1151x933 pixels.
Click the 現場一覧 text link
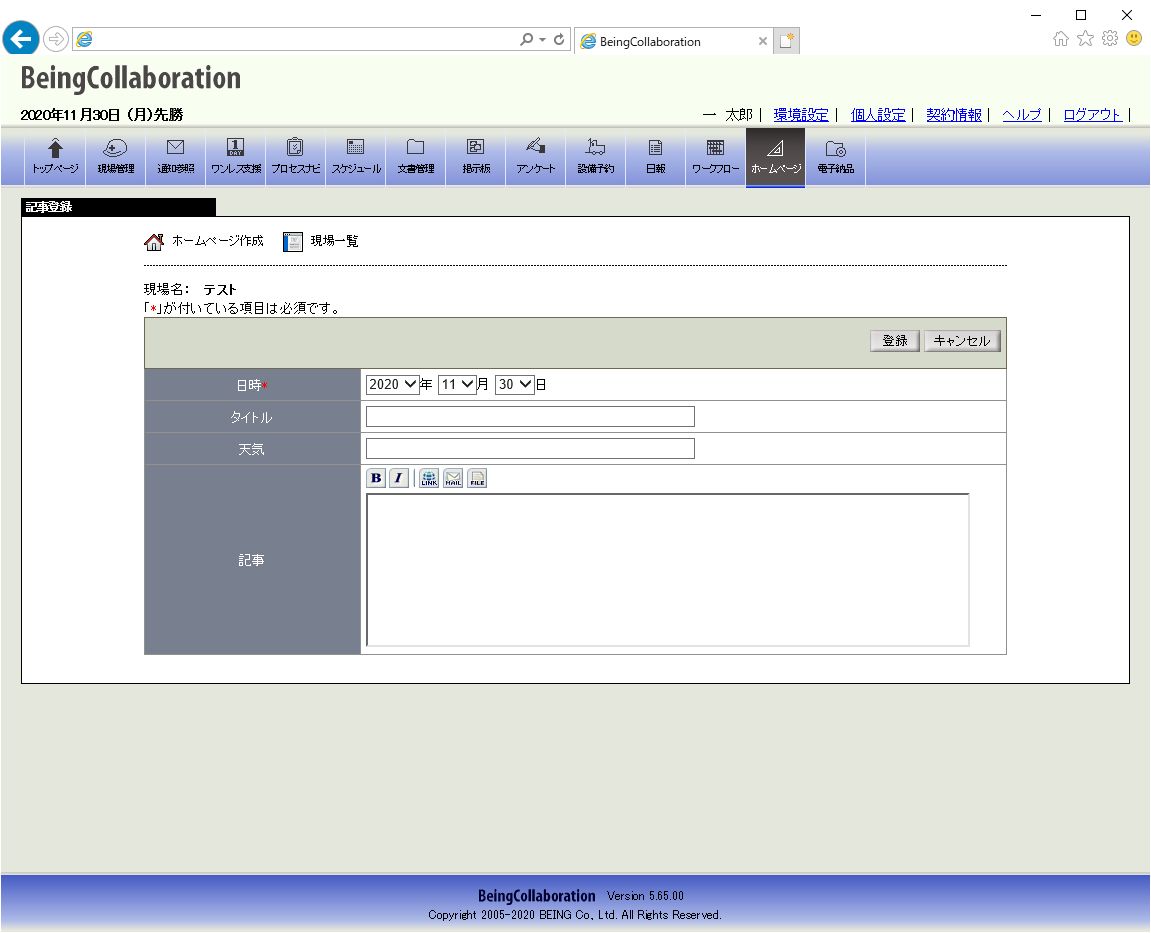(334, 241)
